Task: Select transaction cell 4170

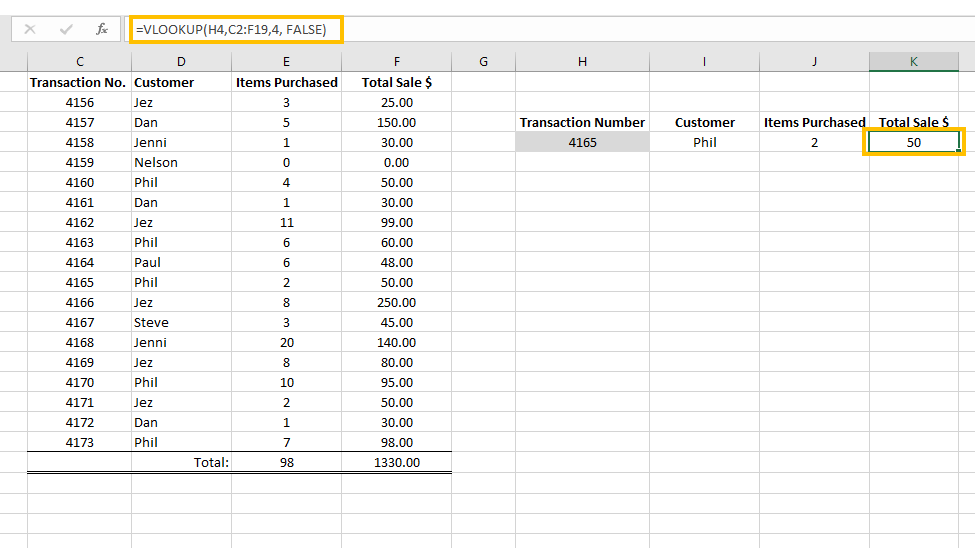Action: pos(80,382)
